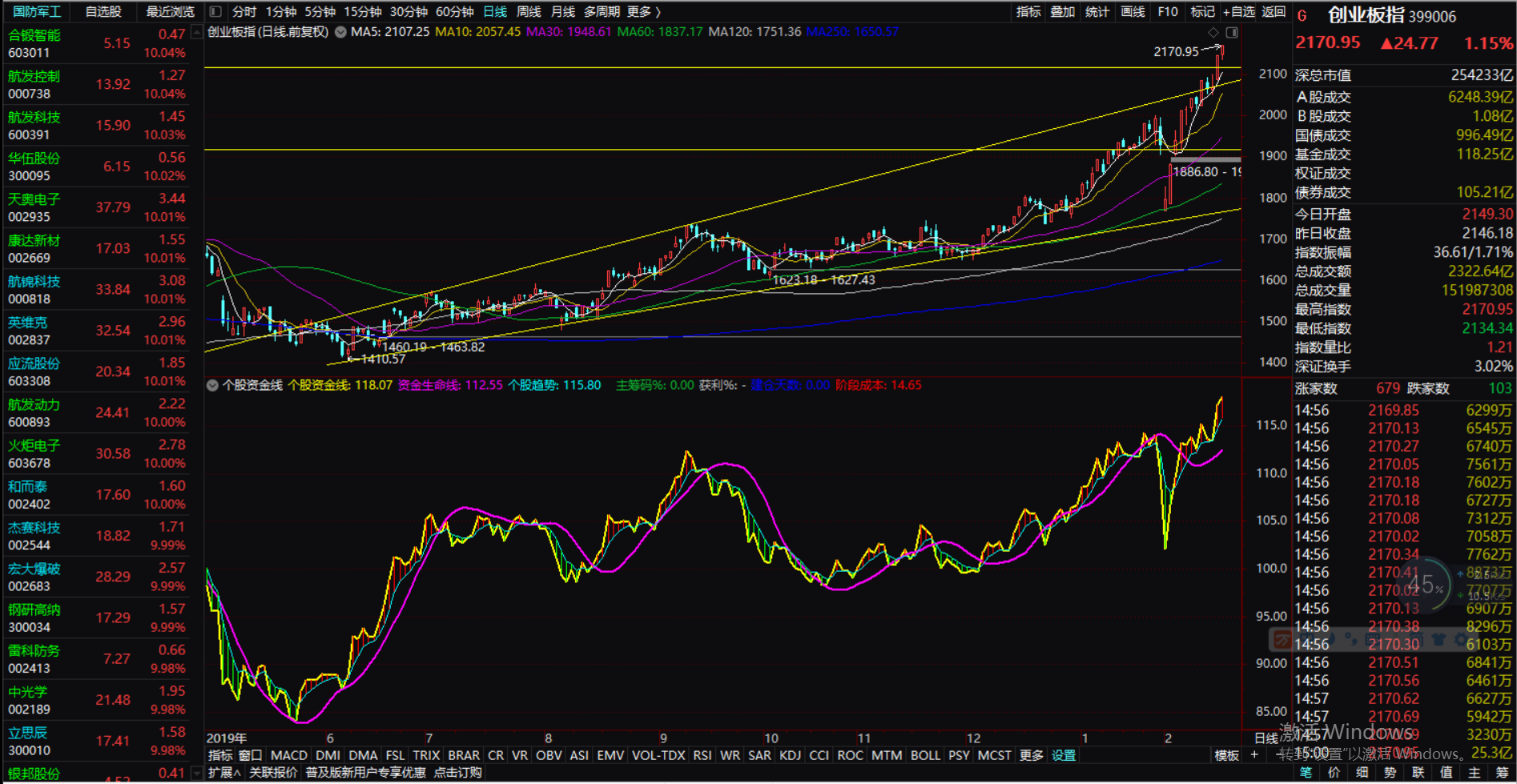
Task: Select stock 航发科技 600391
Action: click(96, 125)
